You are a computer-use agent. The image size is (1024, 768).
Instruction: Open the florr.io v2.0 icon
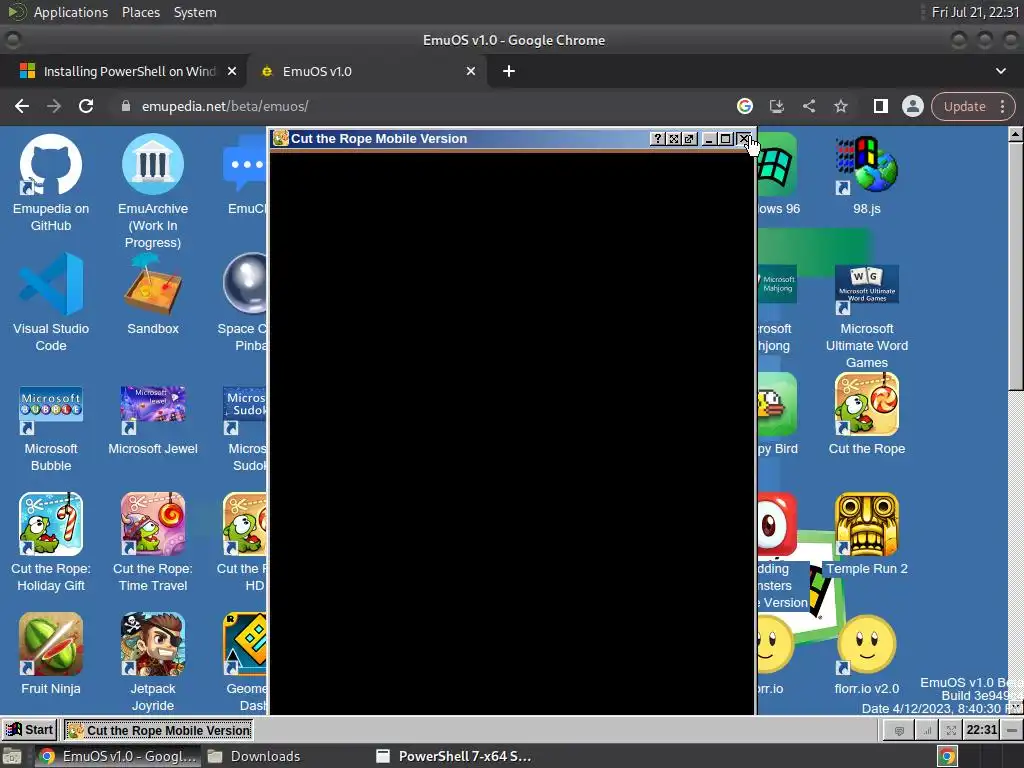coord(867,654)
